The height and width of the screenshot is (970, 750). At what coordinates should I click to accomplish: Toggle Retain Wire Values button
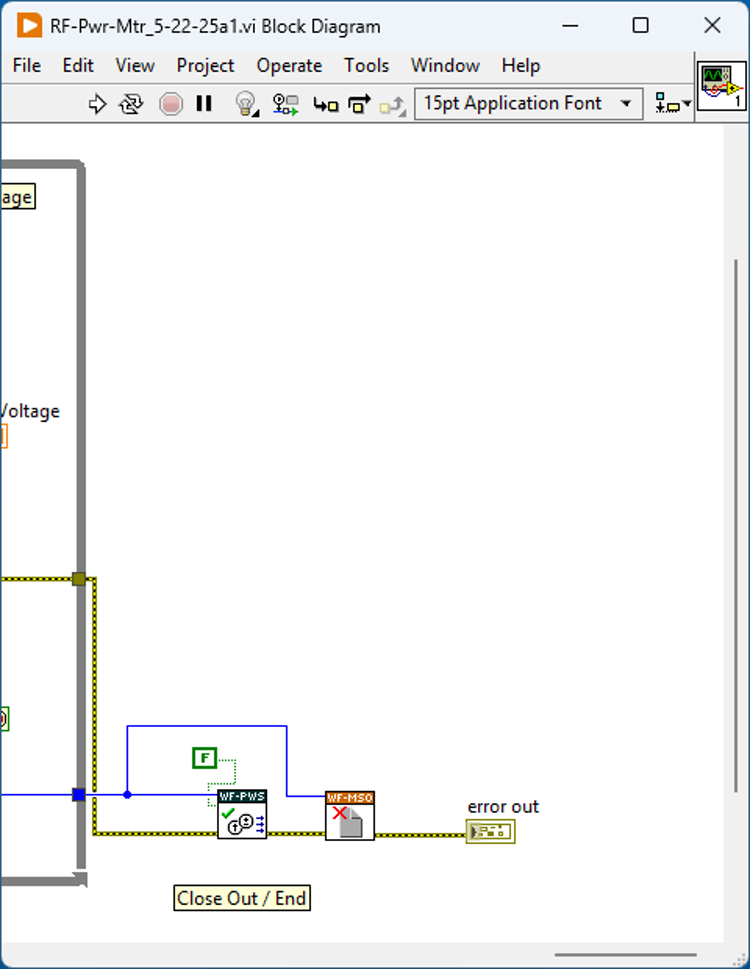point(286,104)
